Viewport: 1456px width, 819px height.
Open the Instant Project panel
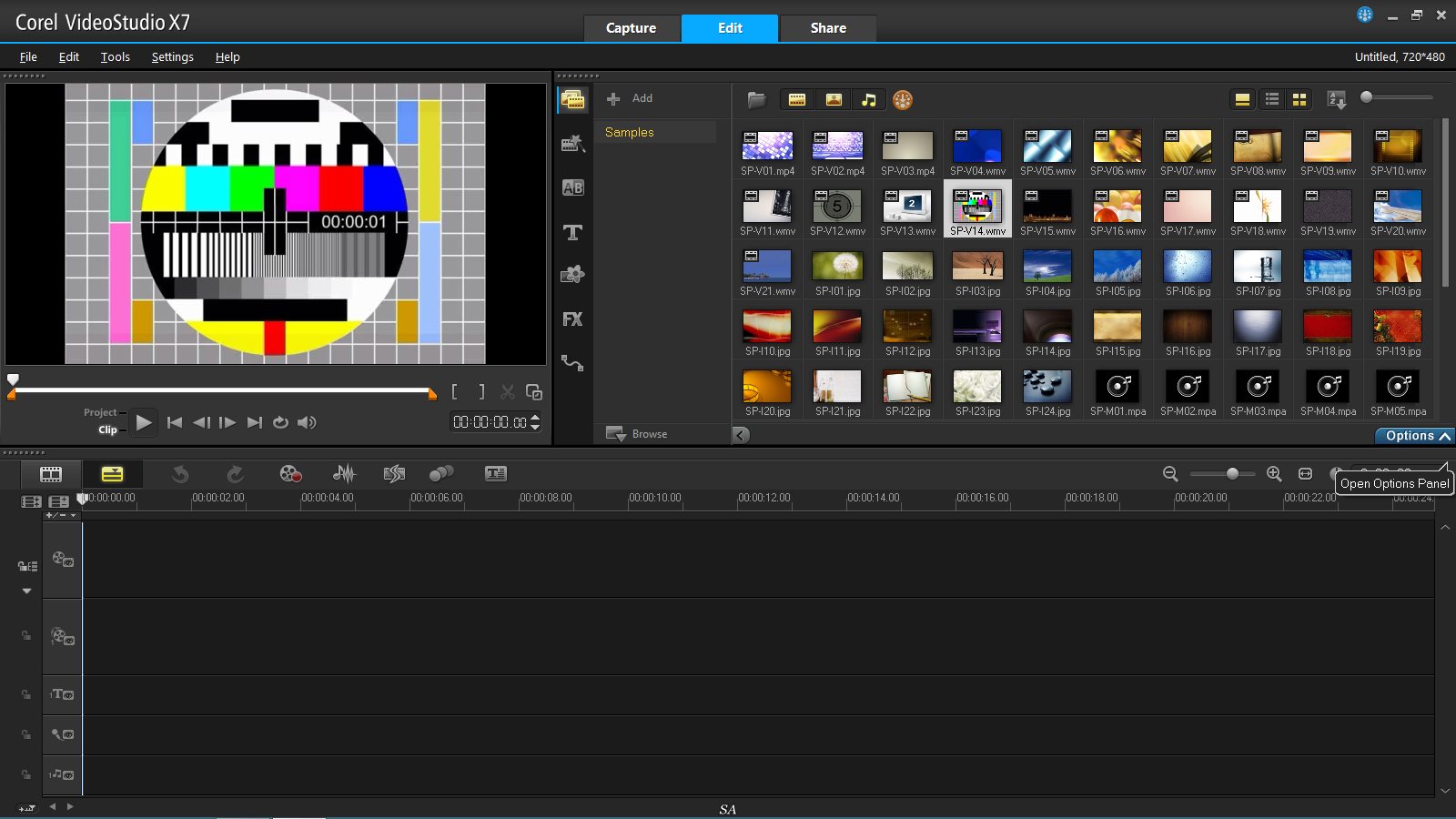(x=573, y=143)
